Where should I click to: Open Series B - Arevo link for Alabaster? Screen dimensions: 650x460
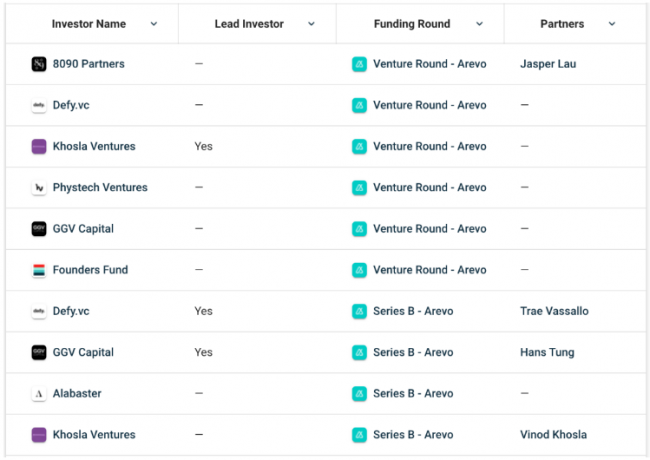coord(413,394)
